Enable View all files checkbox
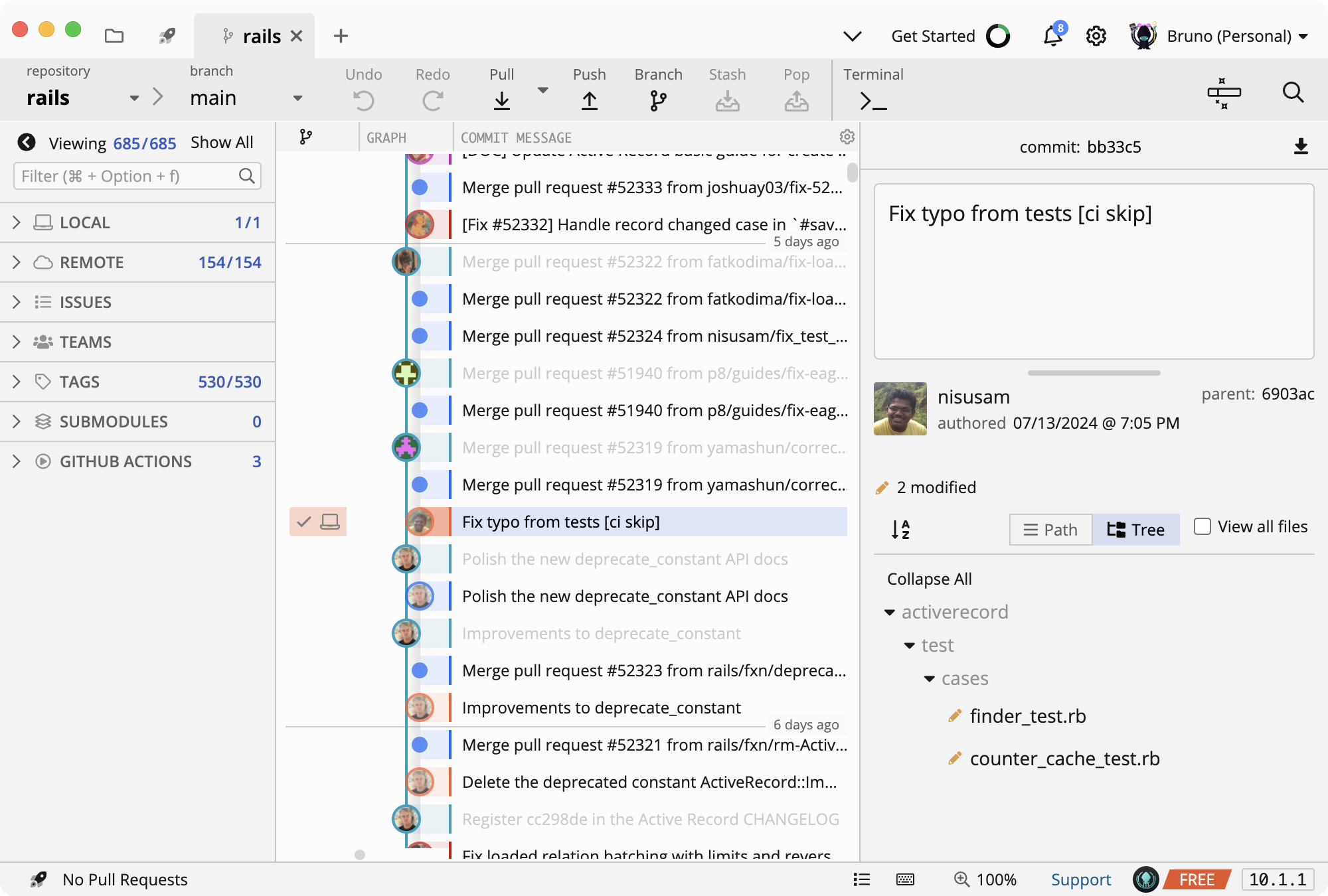Screen dimensions: 1328x896 [x=1203, y=527]
